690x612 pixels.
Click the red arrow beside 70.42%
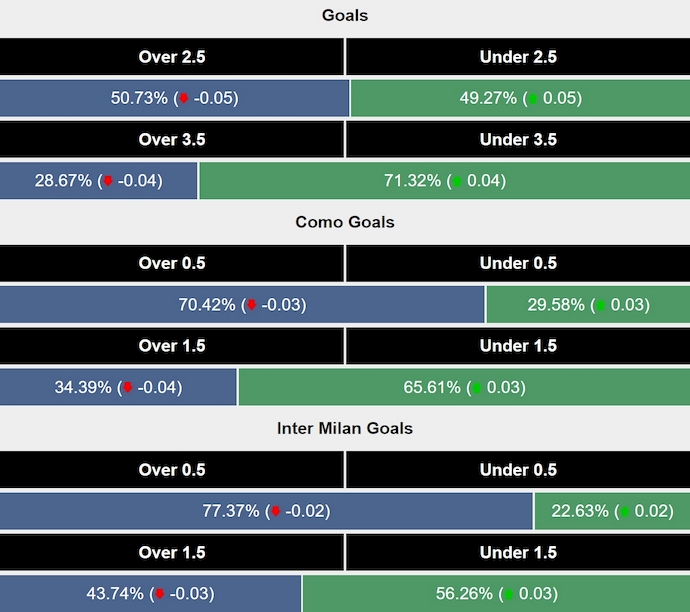(252, 305)
